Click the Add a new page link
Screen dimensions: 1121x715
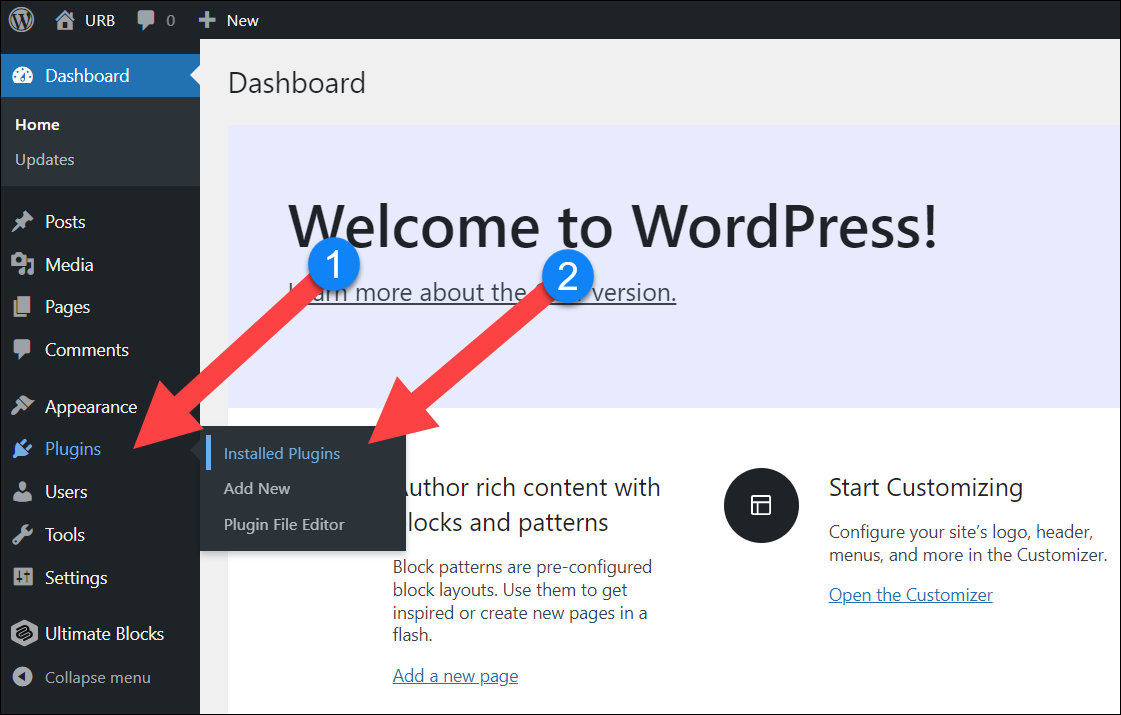point(455,676)
